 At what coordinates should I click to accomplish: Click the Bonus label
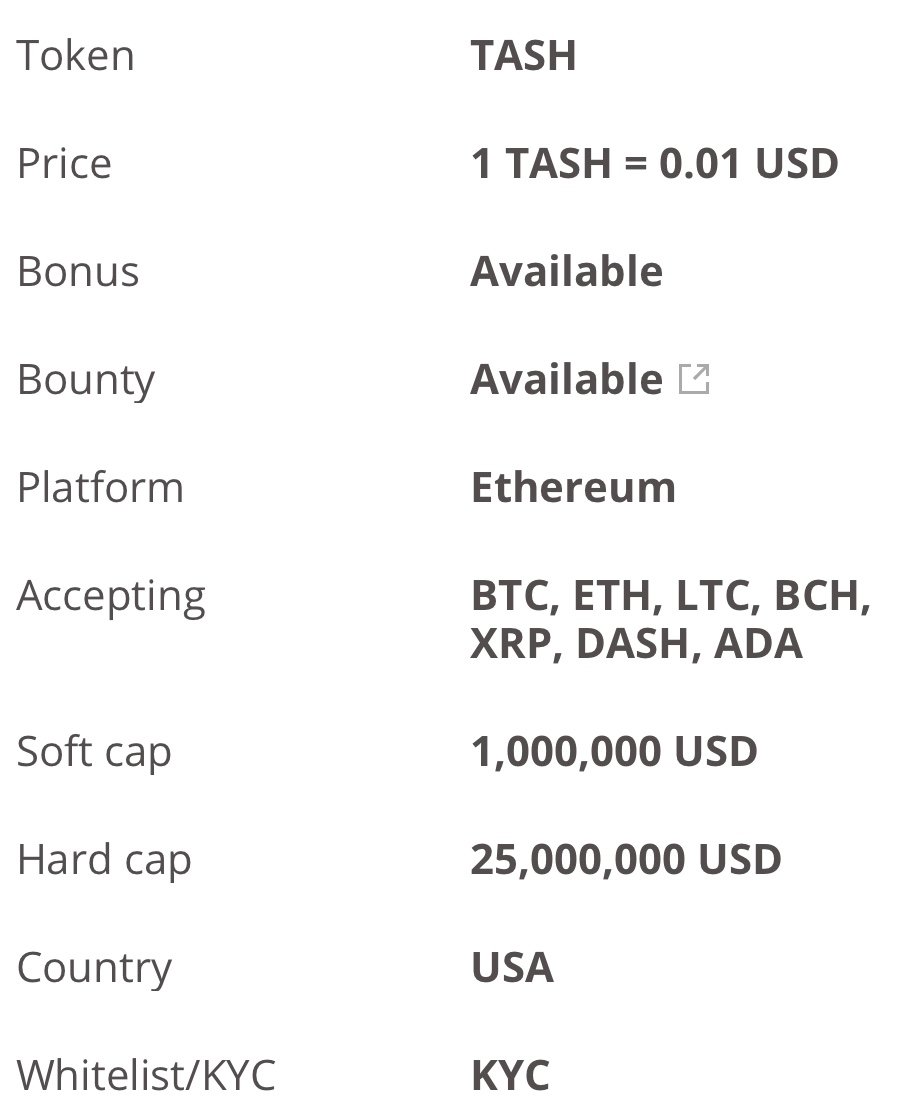point(78,271)
